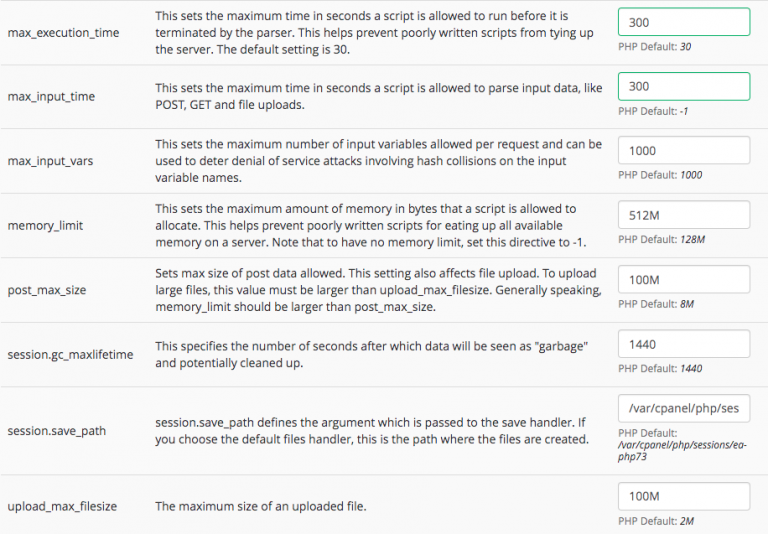The image size is (768, 534).
Task: Edit the post_max_size value field
Action: coord(684,279)
